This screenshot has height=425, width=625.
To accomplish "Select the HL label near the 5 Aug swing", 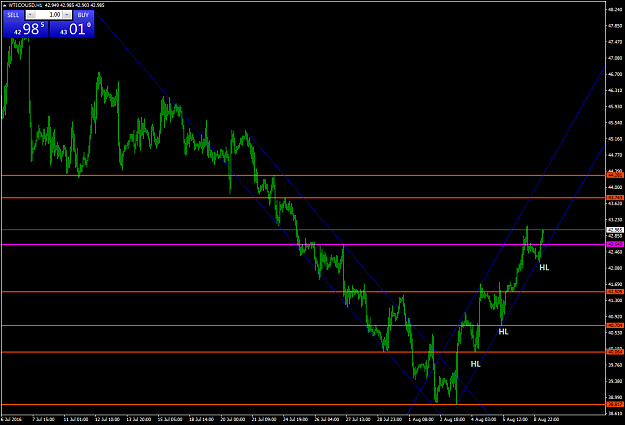I will (503, 331).
